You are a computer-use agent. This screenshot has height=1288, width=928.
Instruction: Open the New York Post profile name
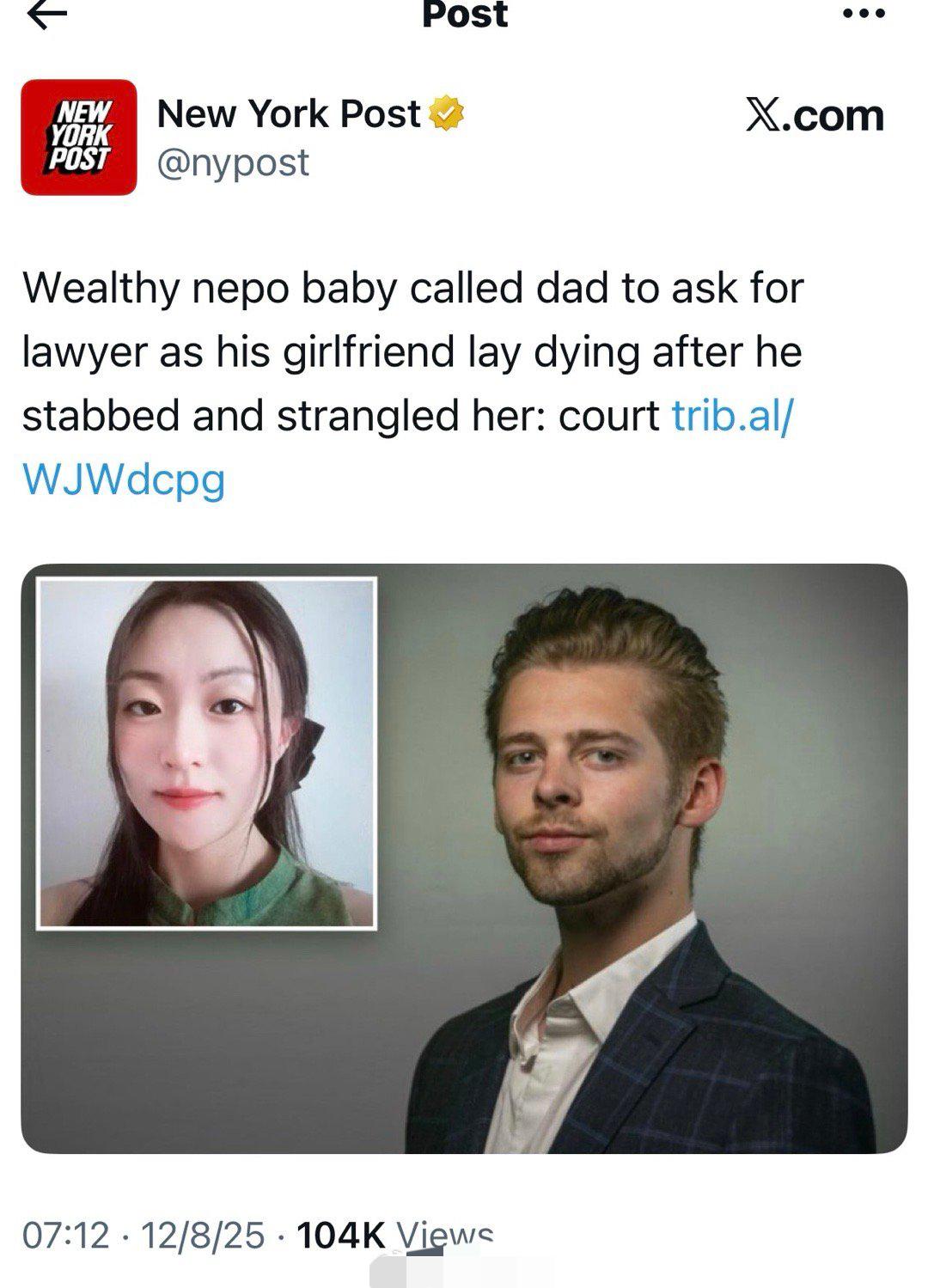[x=289, y=113]
